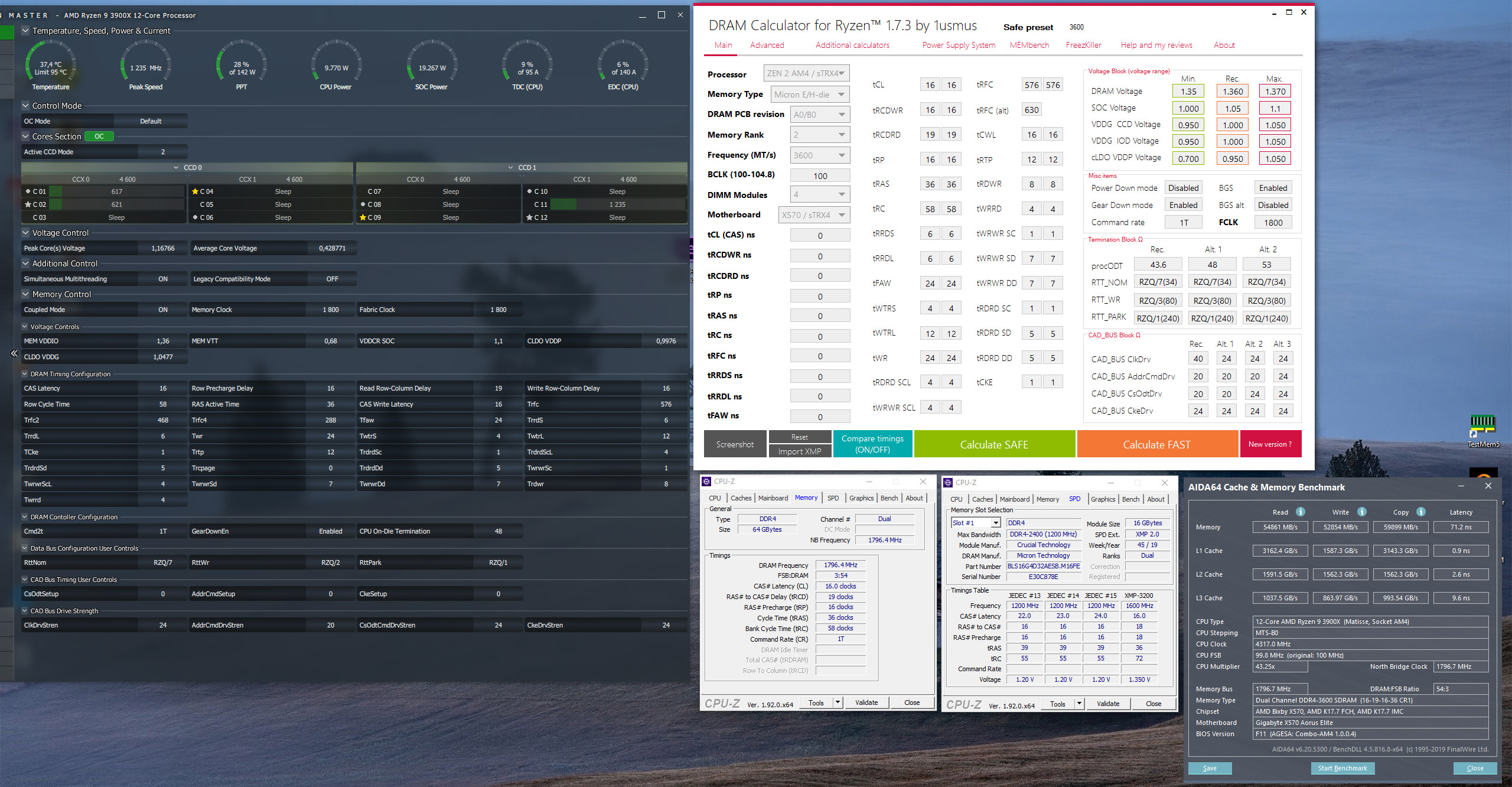Click the DRAM Voltage Rec. value box
Viewport: 1512px width, 787px height.
(x=1232, y=92)
